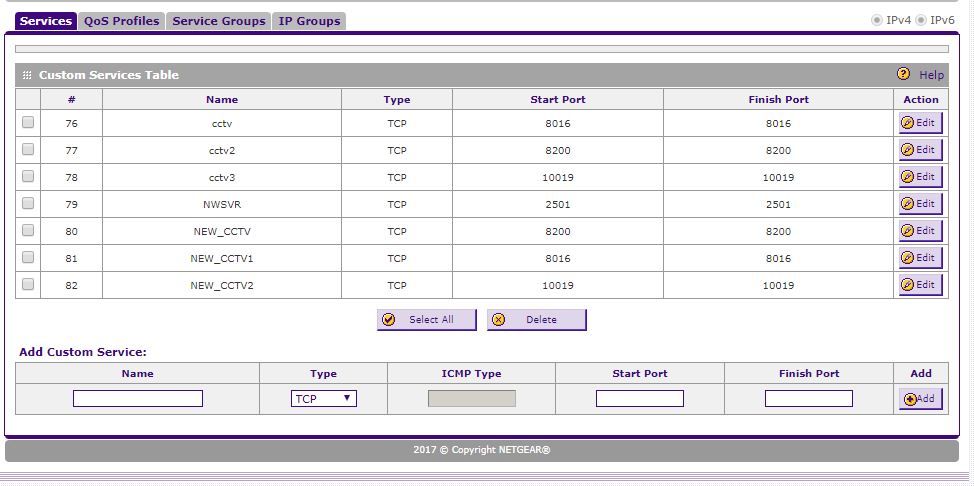
Task: Choose the IPv4 radio option
Action: coord(877,20)
